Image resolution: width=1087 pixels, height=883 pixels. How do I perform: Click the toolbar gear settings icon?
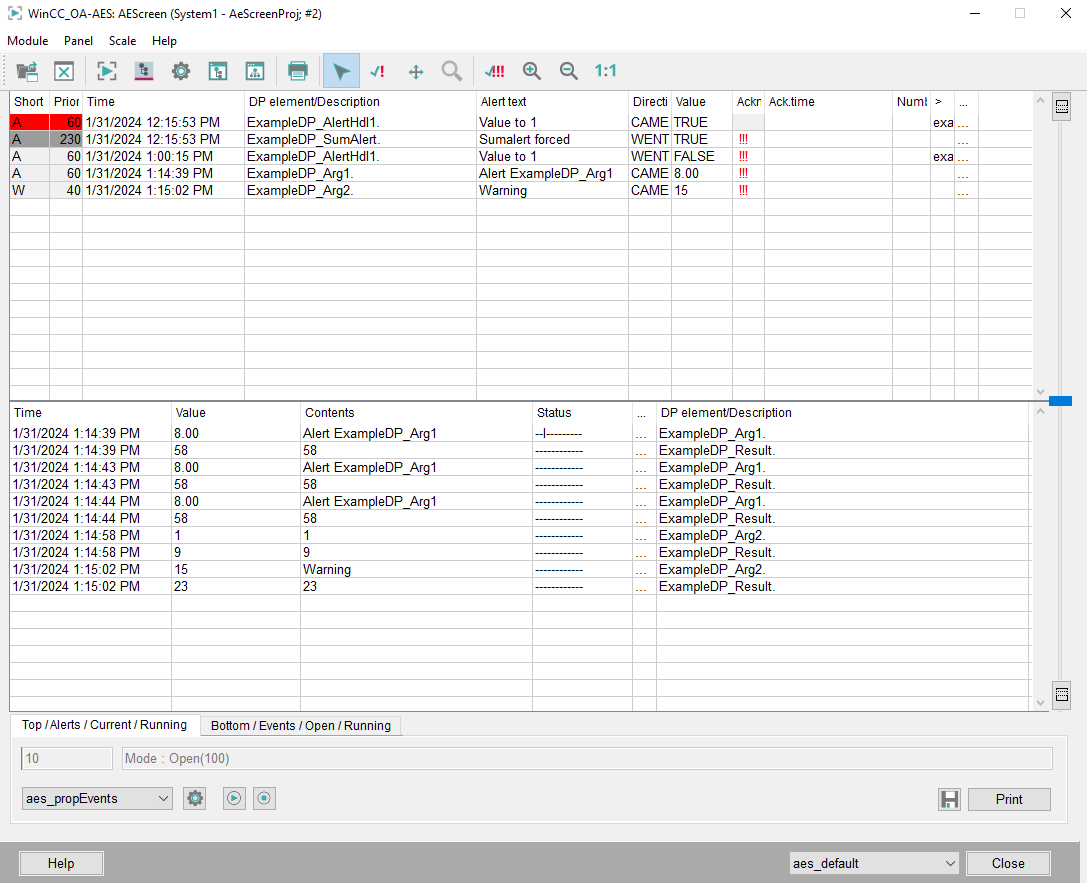[180, 71]
